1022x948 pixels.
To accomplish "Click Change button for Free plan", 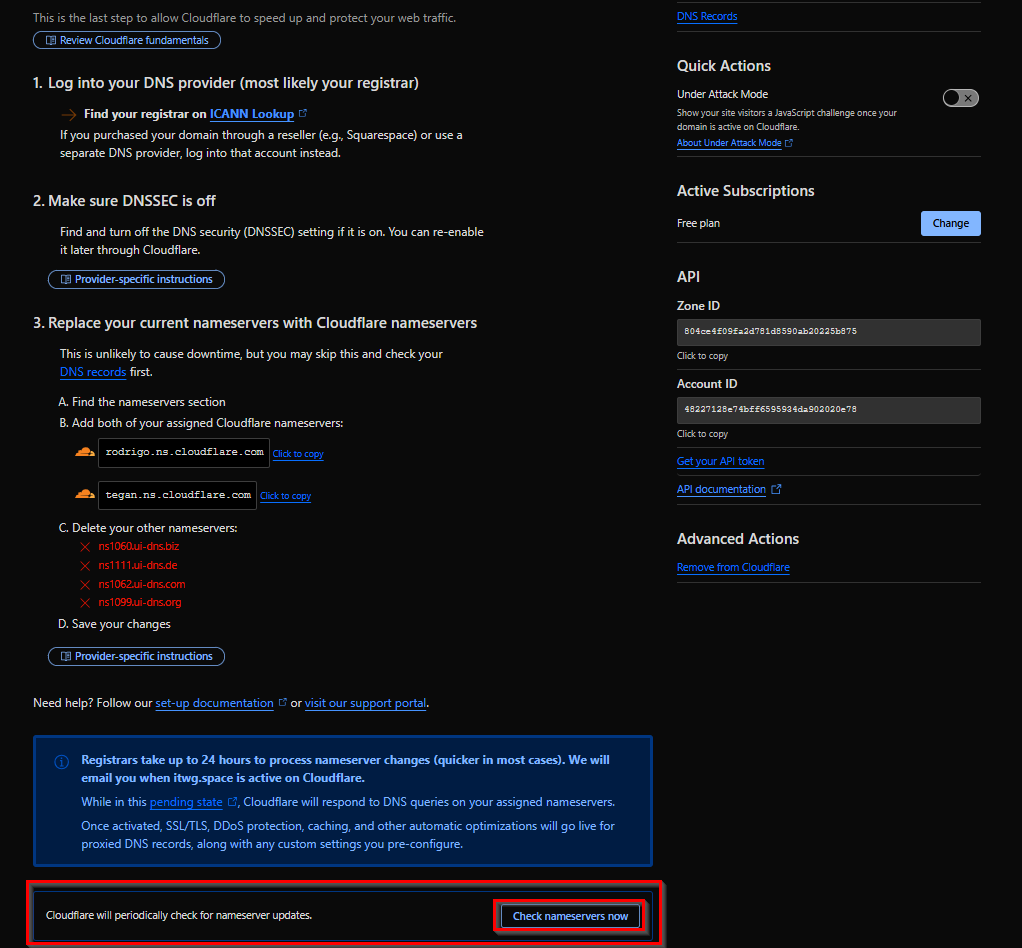I will coord(950,224).
